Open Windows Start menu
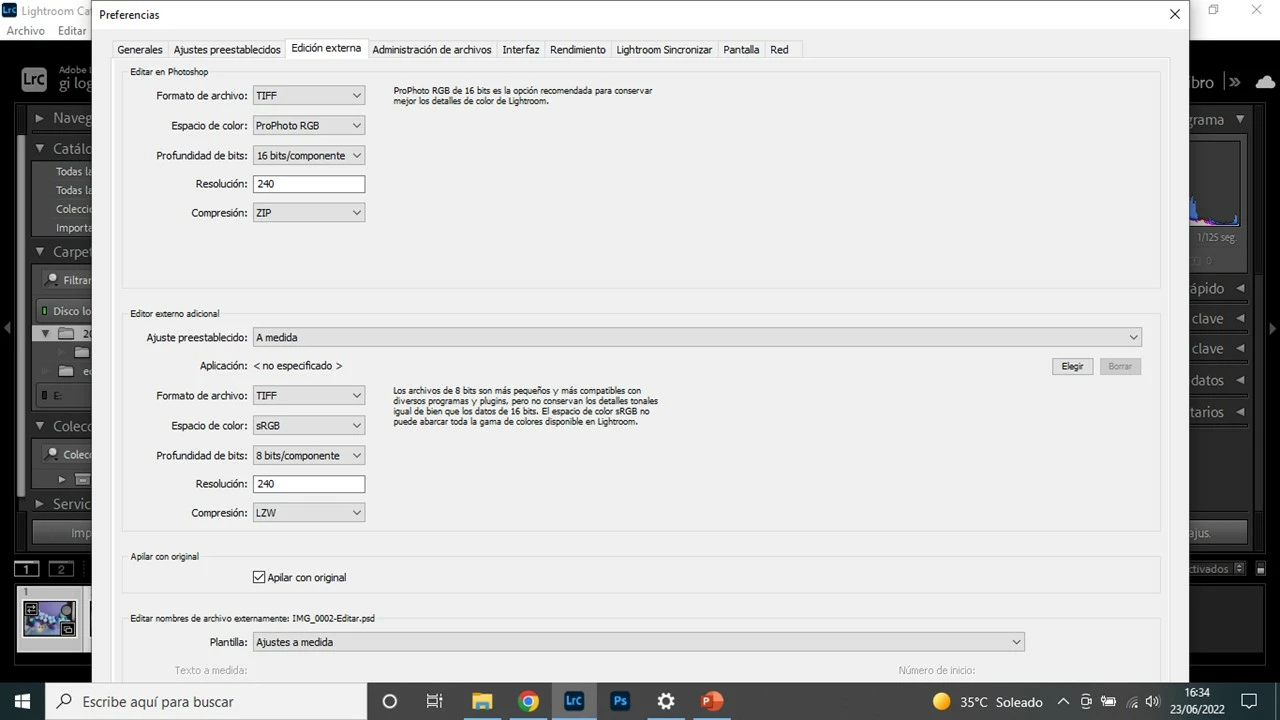 (x=22, y=701)
